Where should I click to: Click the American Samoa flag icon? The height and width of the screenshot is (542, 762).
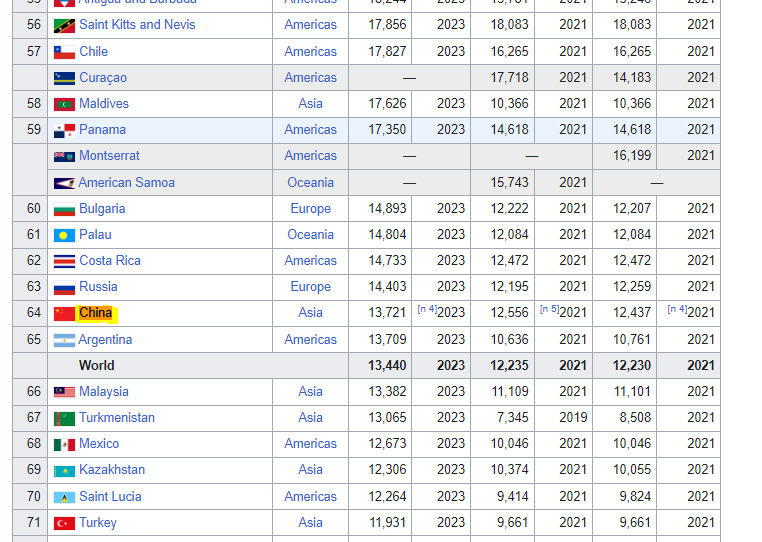pyautogui.click(x=64, y=183)
